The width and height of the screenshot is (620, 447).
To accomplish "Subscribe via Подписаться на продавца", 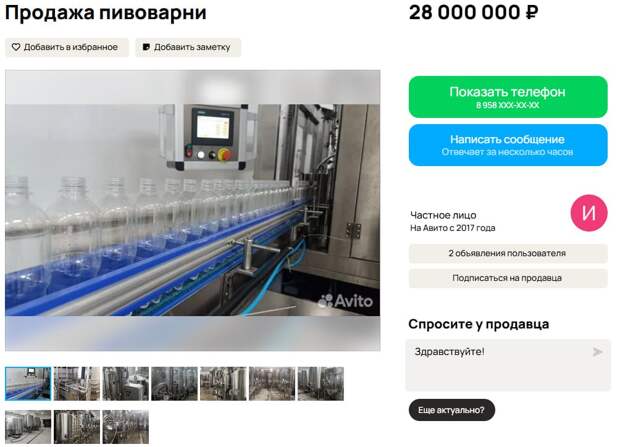I will (x=508, y=278).
